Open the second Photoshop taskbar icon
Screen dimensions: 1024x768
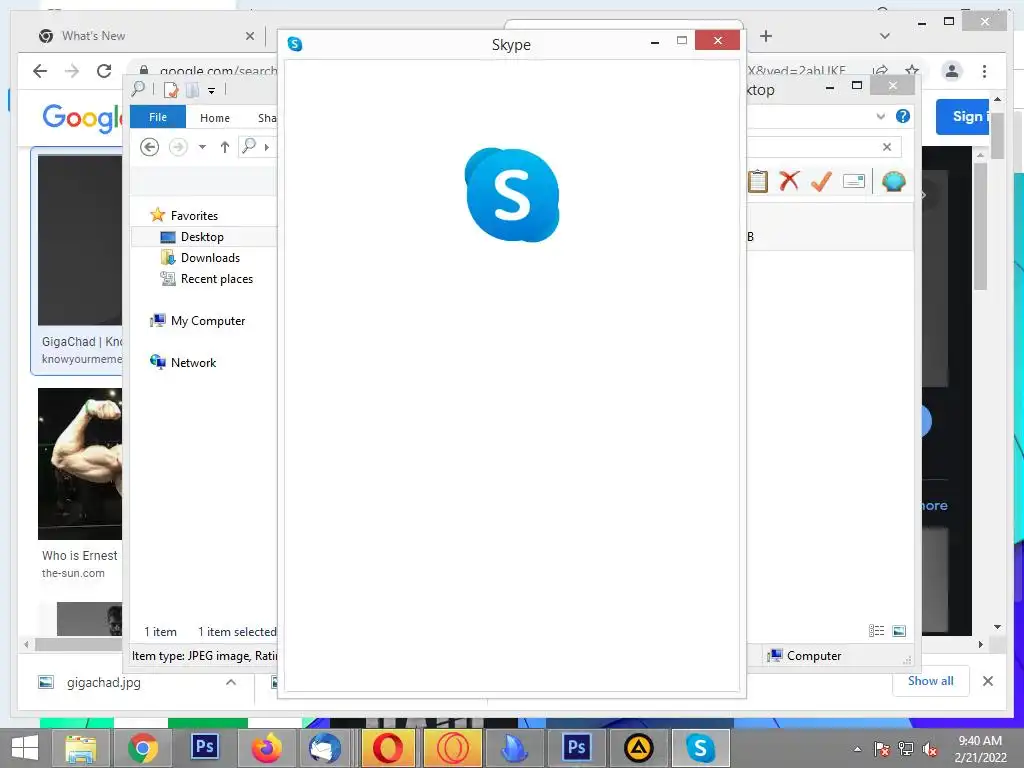coord(577,746)
